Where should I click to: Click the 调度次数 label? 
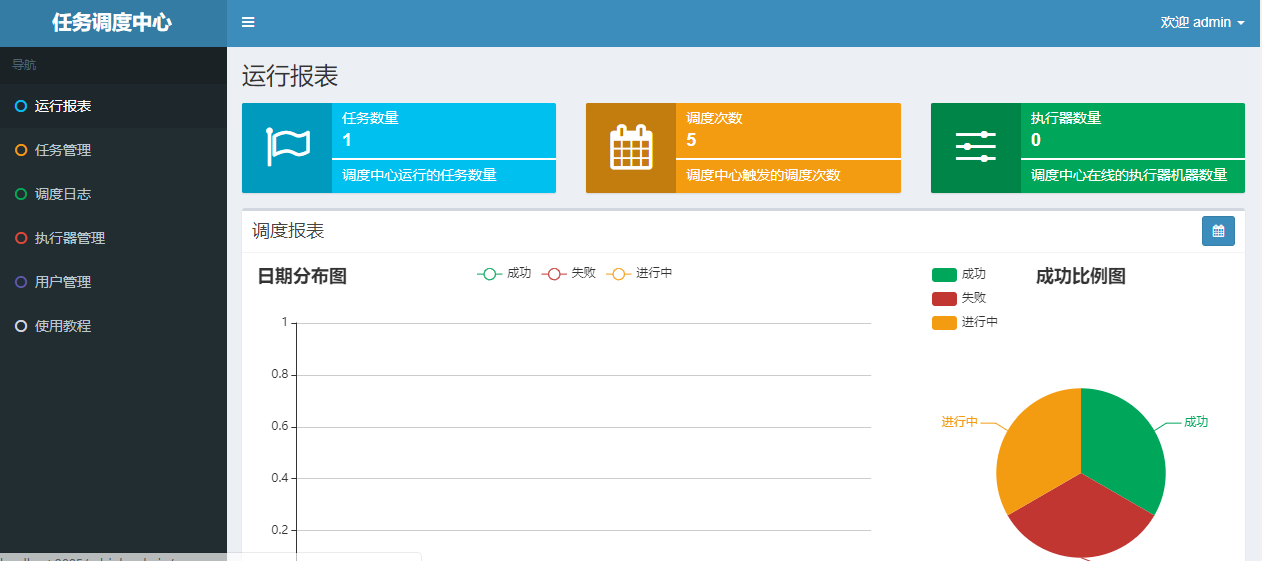[x=714, y=118]
